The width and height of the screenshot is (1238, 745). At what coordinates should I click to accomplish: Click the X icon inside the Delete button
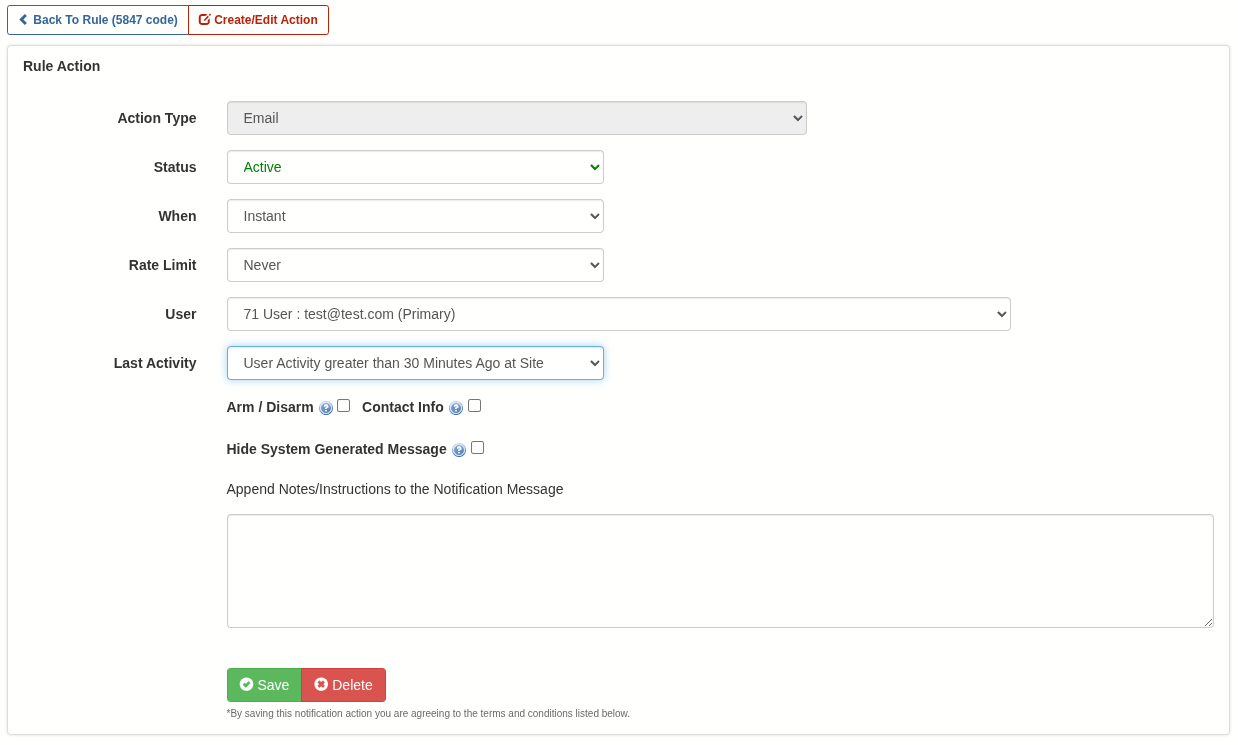click(x=320, y=685)
